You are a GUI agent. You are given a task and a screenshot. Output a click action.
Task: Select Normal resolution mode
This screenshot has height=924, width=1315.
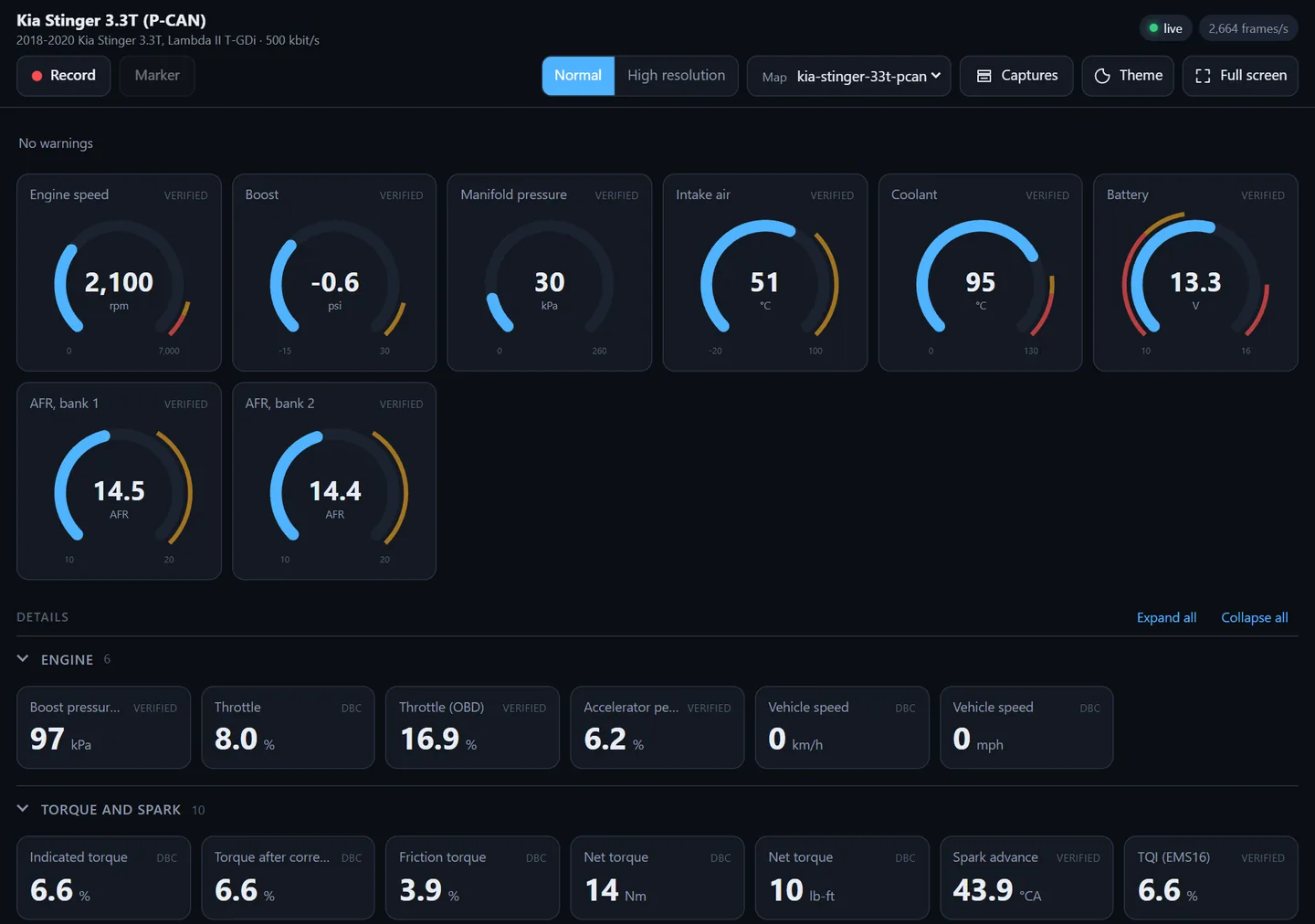coord(578,76)
